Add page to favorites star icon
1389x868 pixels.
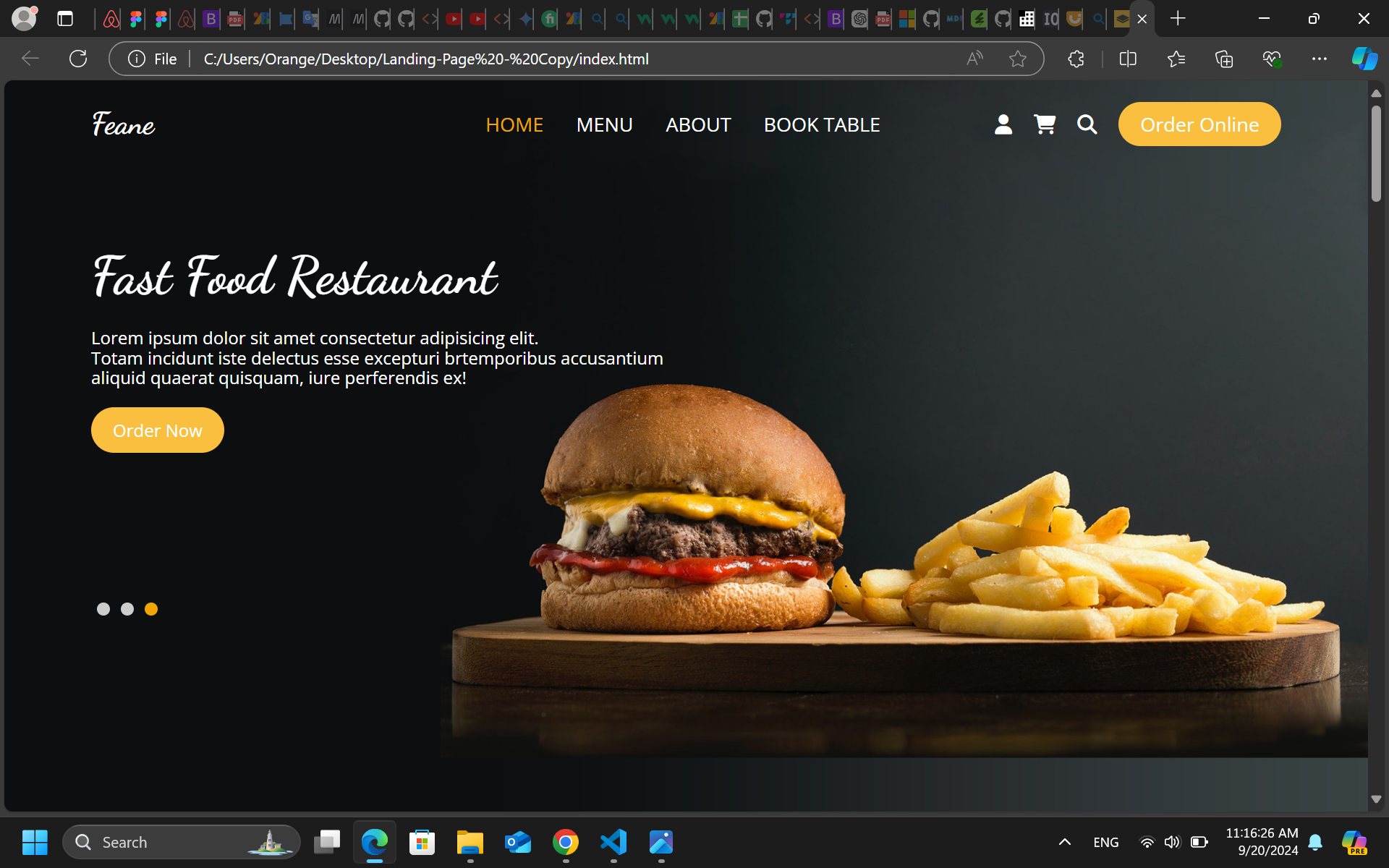pyautogui.click(x=1017, y=59)
